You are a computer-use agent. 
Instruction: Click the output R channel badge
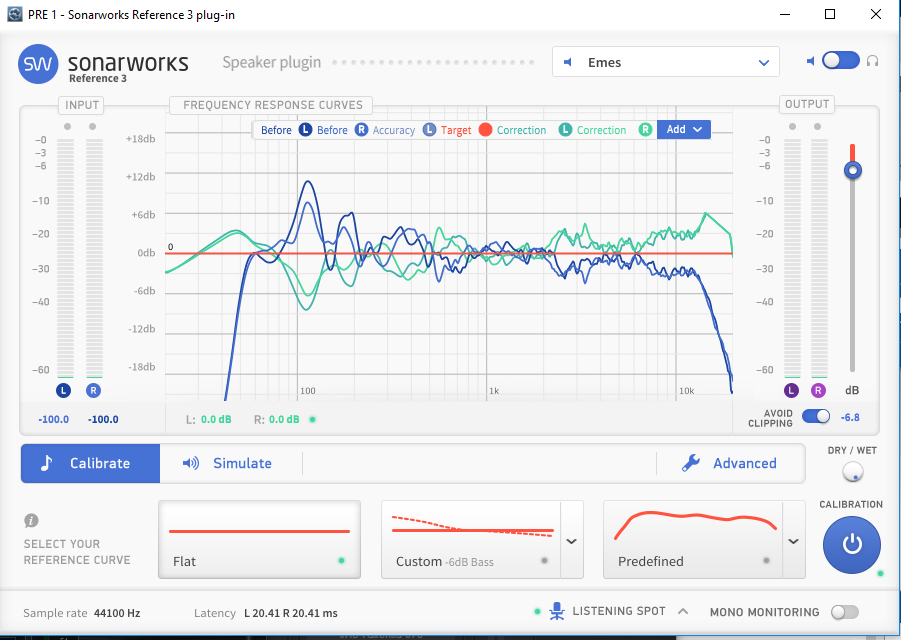point(818,391)
